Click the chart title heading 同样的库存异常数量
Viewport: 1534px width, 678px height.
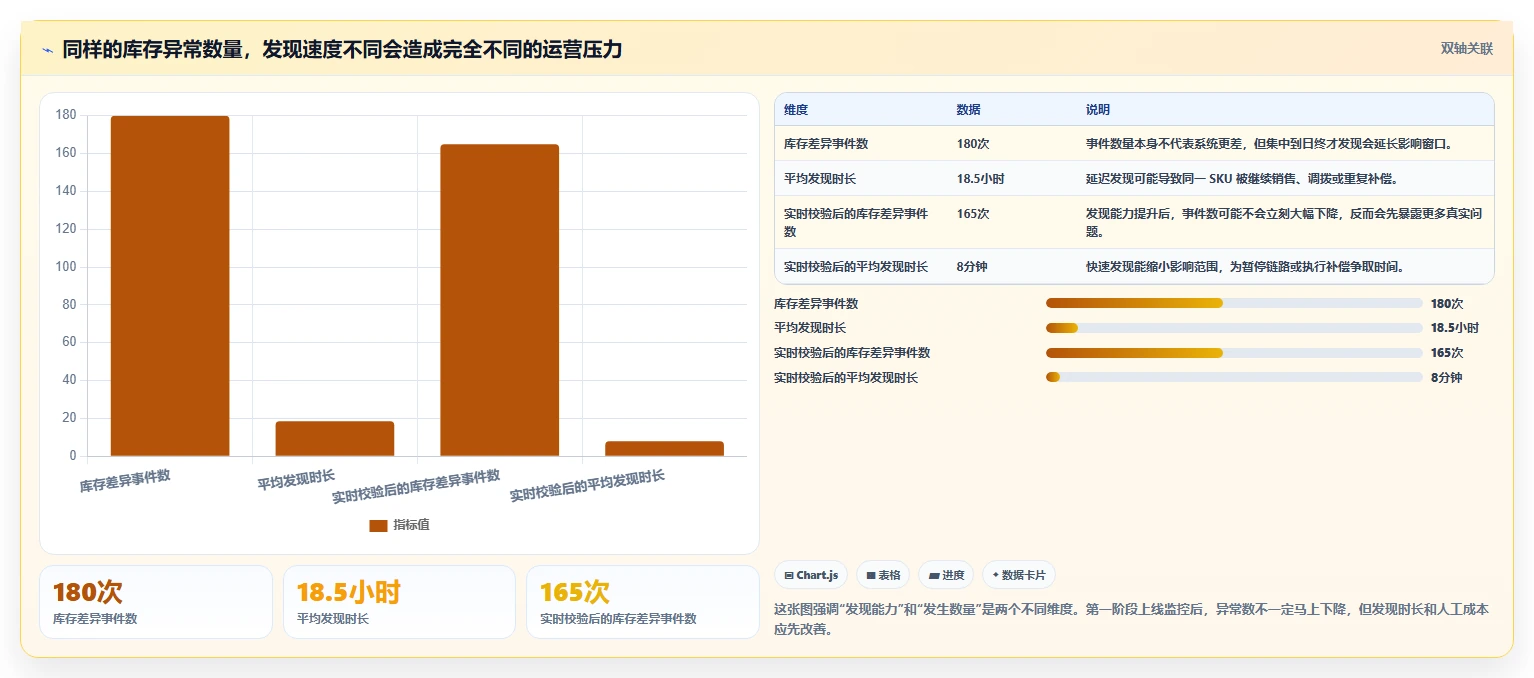pyautogui.click(x=342, y=50)
